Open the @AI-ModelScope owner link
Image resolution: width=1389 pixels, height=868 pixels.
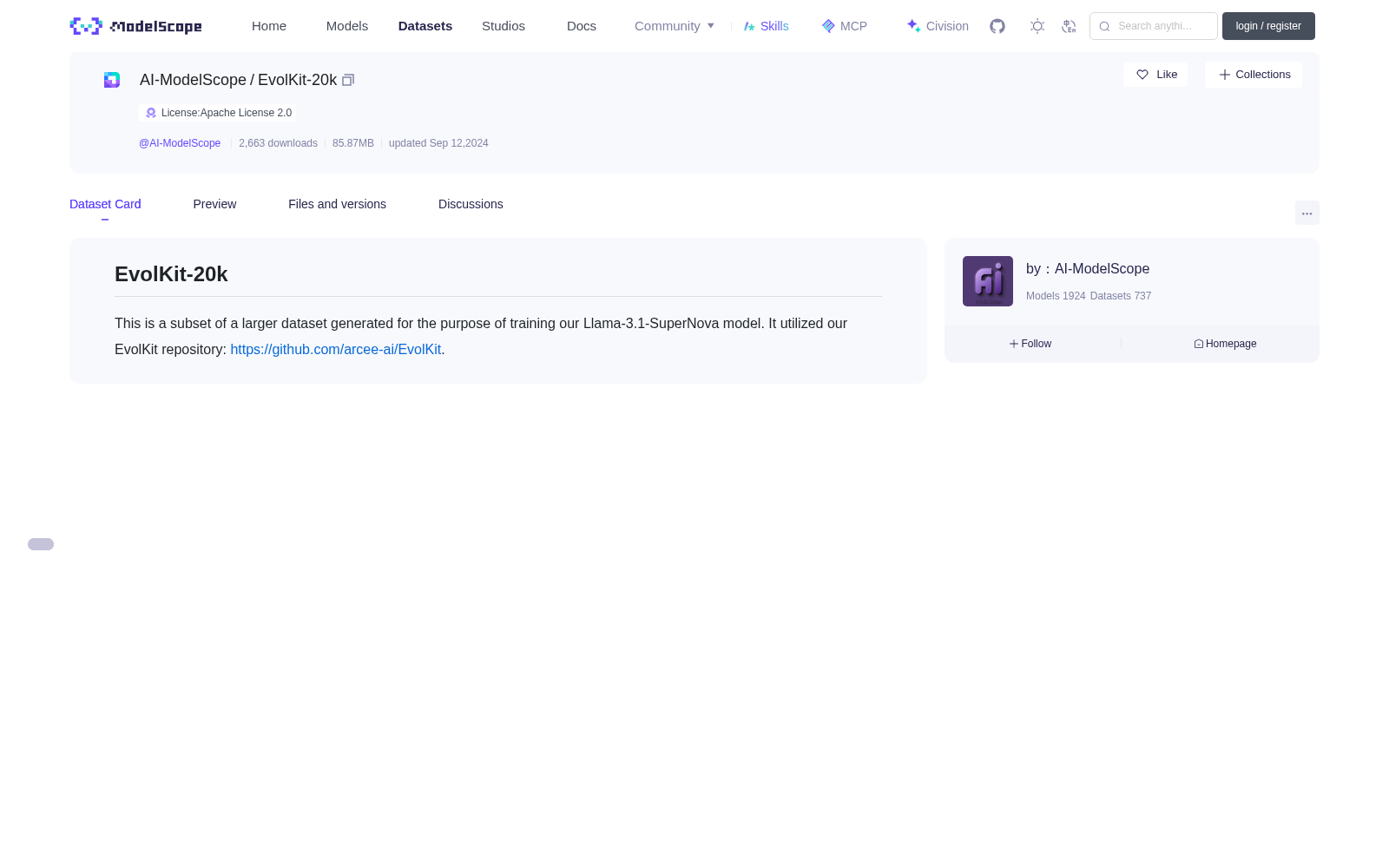point(180,143)
